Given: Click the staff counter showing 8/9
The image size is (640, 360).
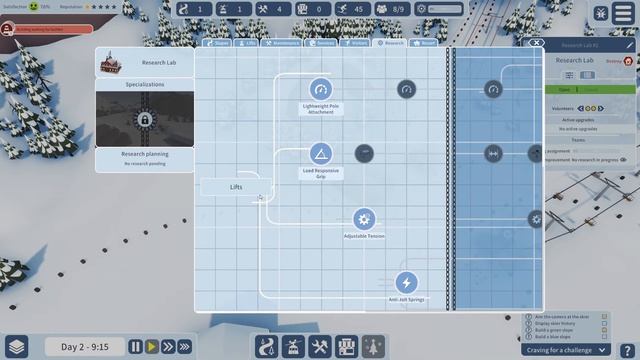Looking at the screenshot, I should pos(392,9).
